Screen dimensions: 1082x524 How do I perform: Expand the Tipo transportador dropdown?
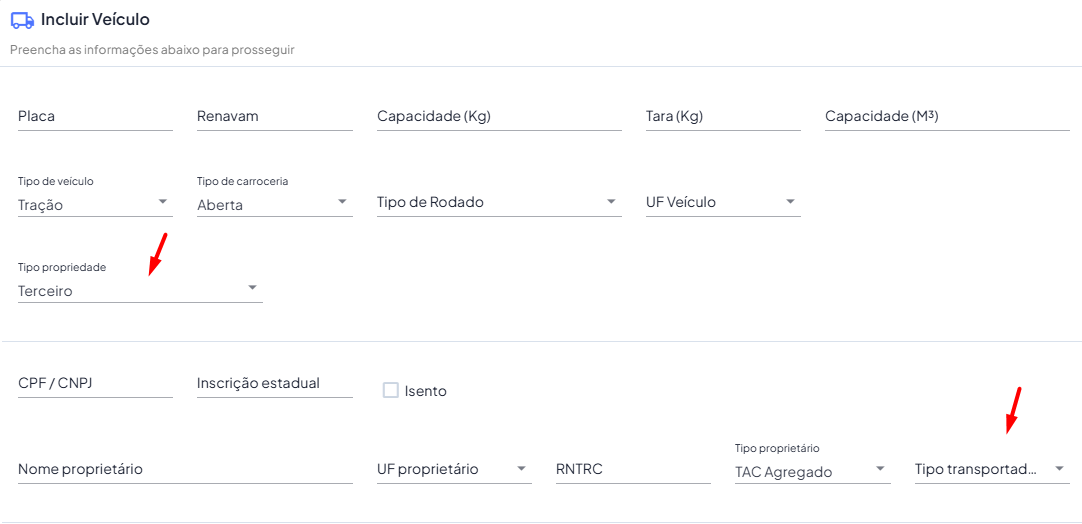click(991, 469)
